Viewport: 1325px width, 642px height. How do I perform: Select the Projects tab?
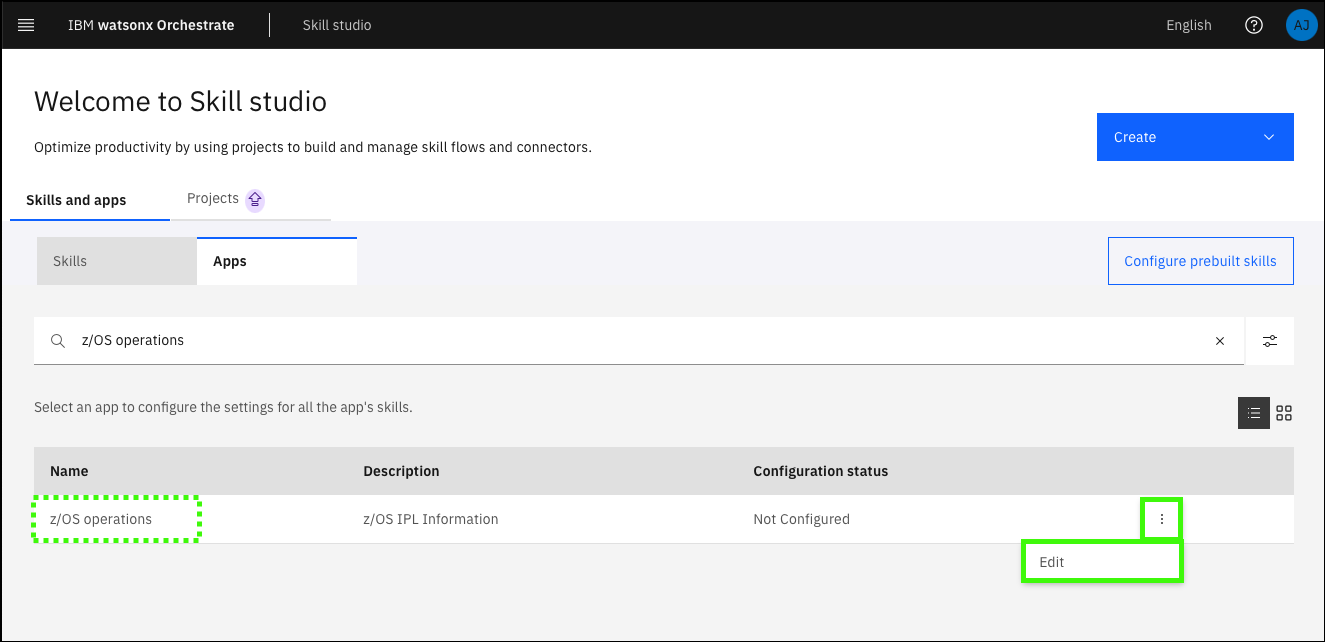213,198
